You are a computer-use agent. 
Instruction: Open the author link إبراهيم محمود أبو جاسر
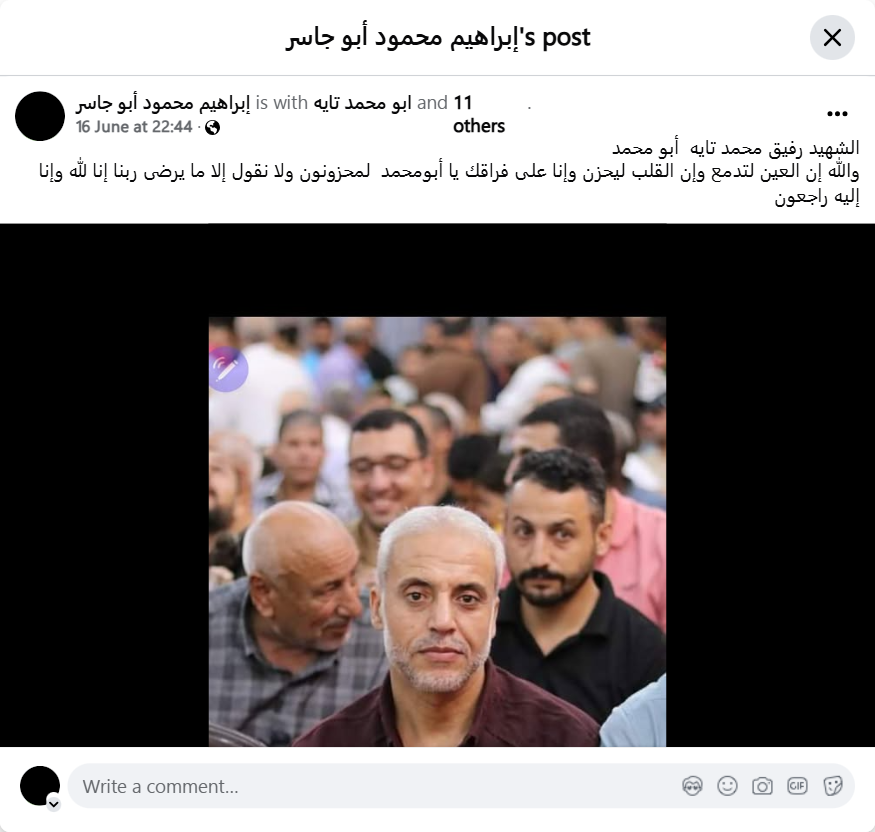tap(163, 103)
